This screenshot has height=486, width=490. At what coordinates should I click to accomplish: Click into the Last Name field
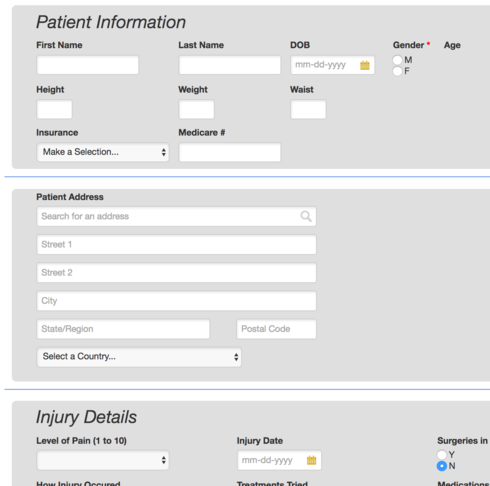pyautogui.click(x=230, y=65)
